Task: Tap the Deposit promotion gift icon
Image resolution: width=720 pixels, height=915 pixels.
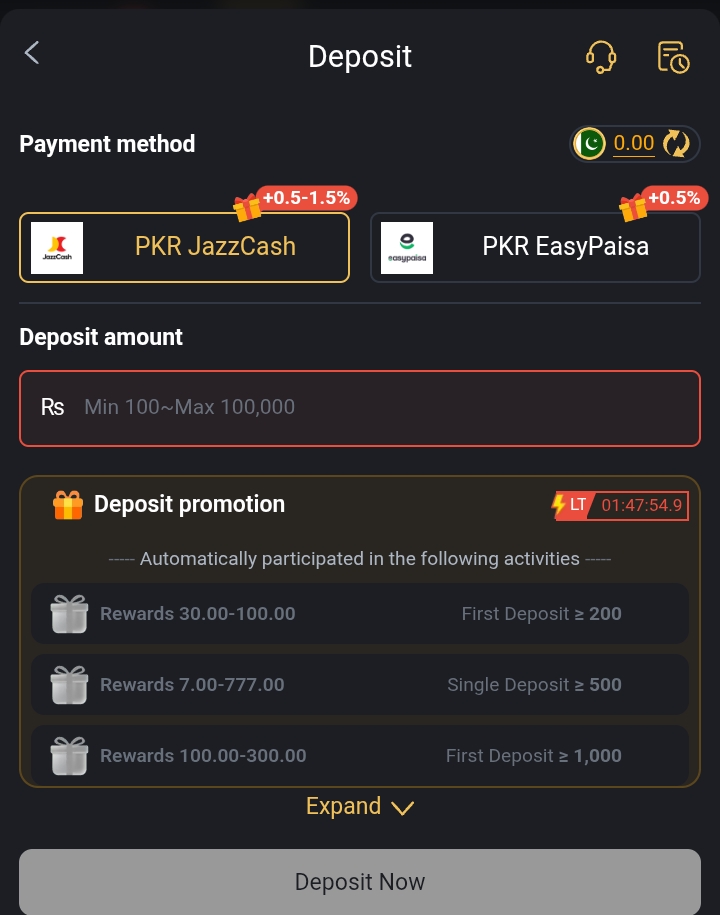Action: pyautogui.click(x=68, y=505)
